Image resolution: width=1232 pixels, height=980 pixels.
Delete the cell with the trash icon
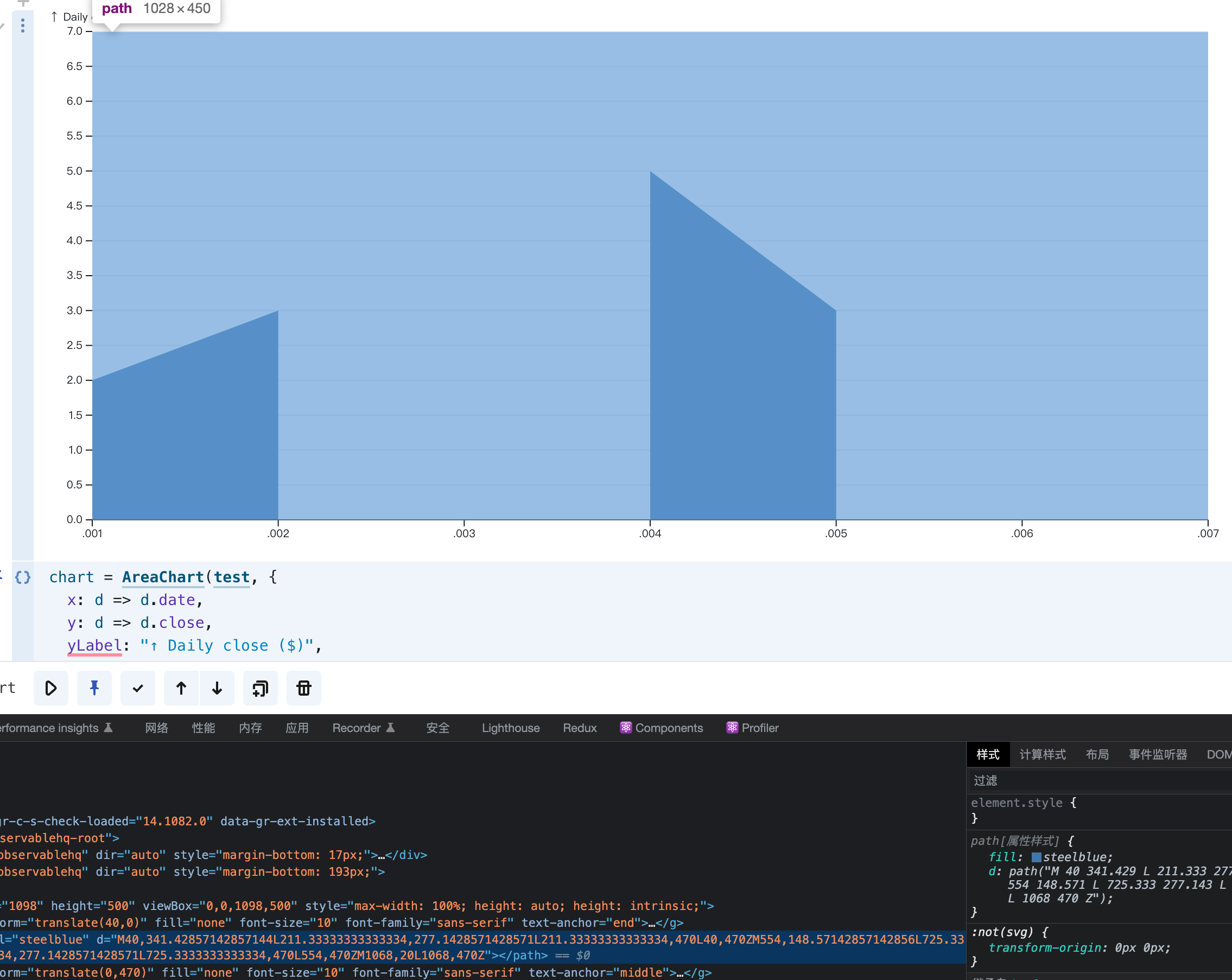(x=303, y=688)
